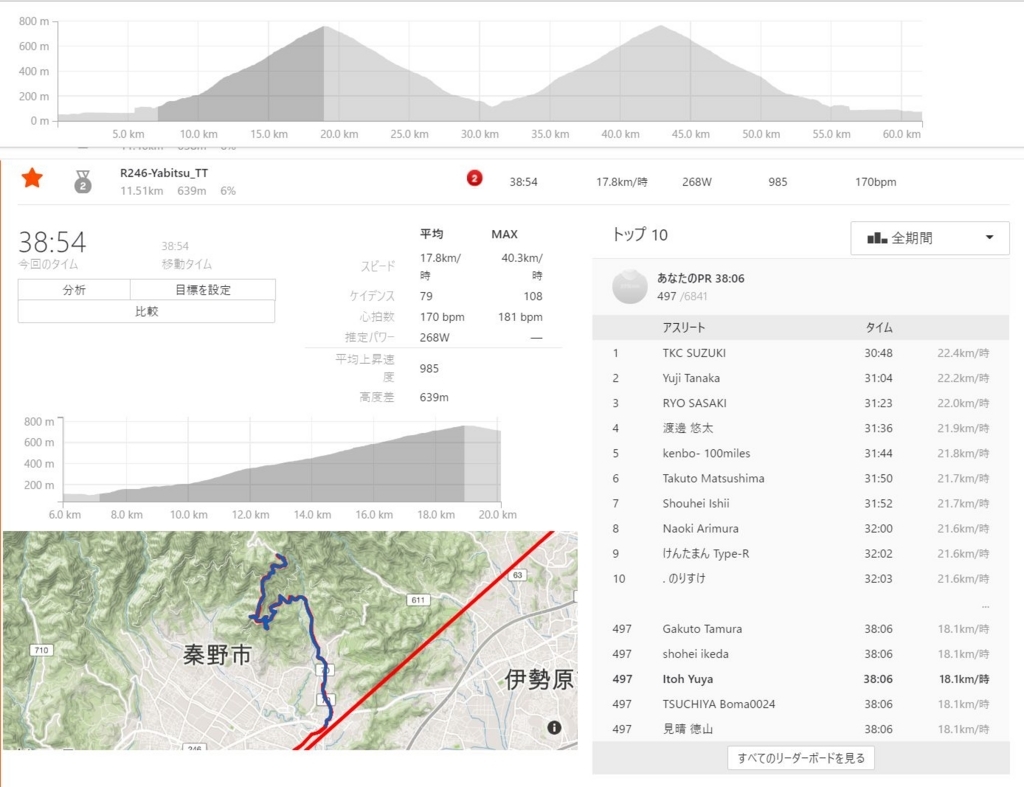Click the route 710 marker on map

click(x=41, y=650)
